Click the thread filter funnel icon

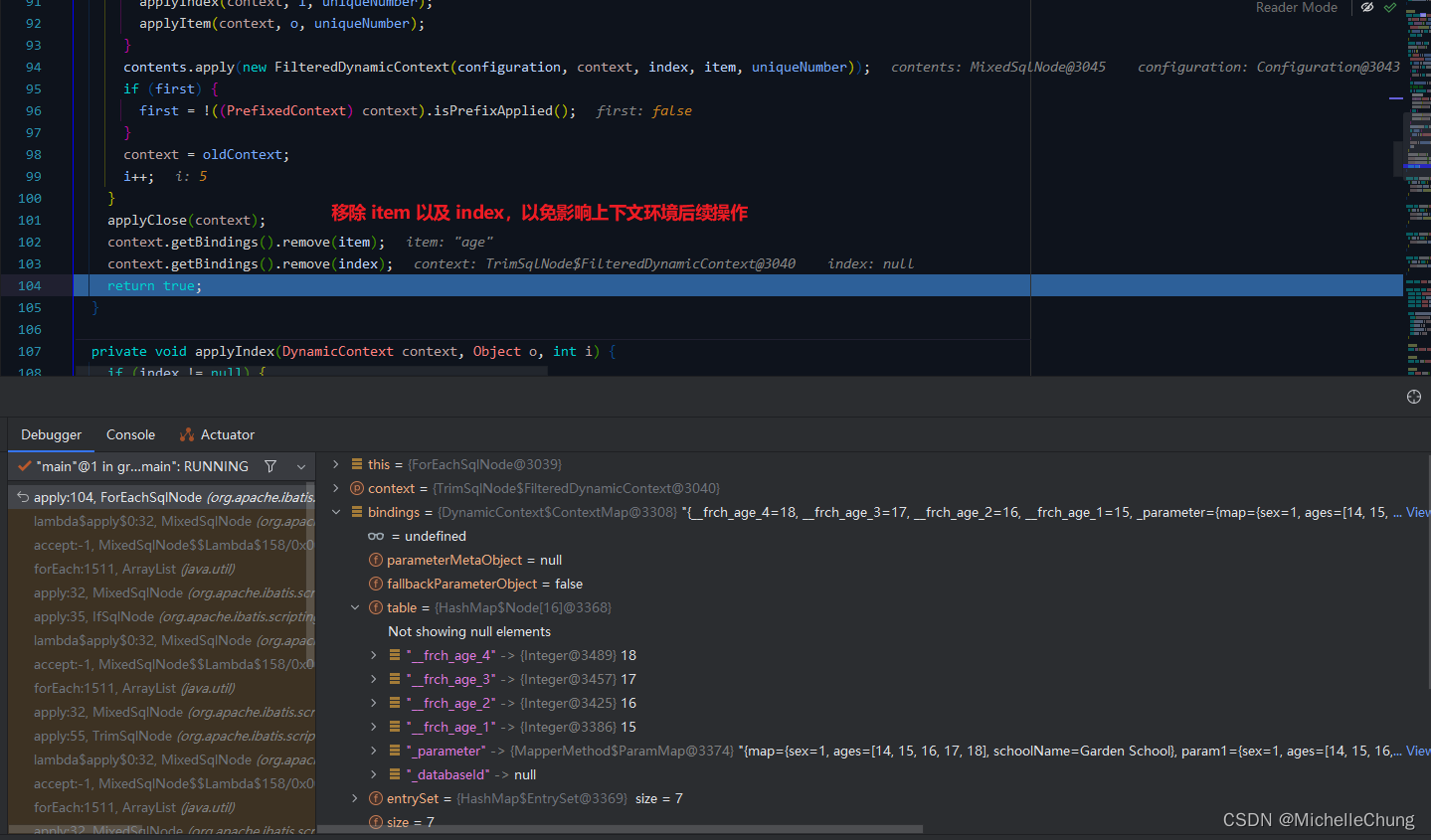point(270,466)
